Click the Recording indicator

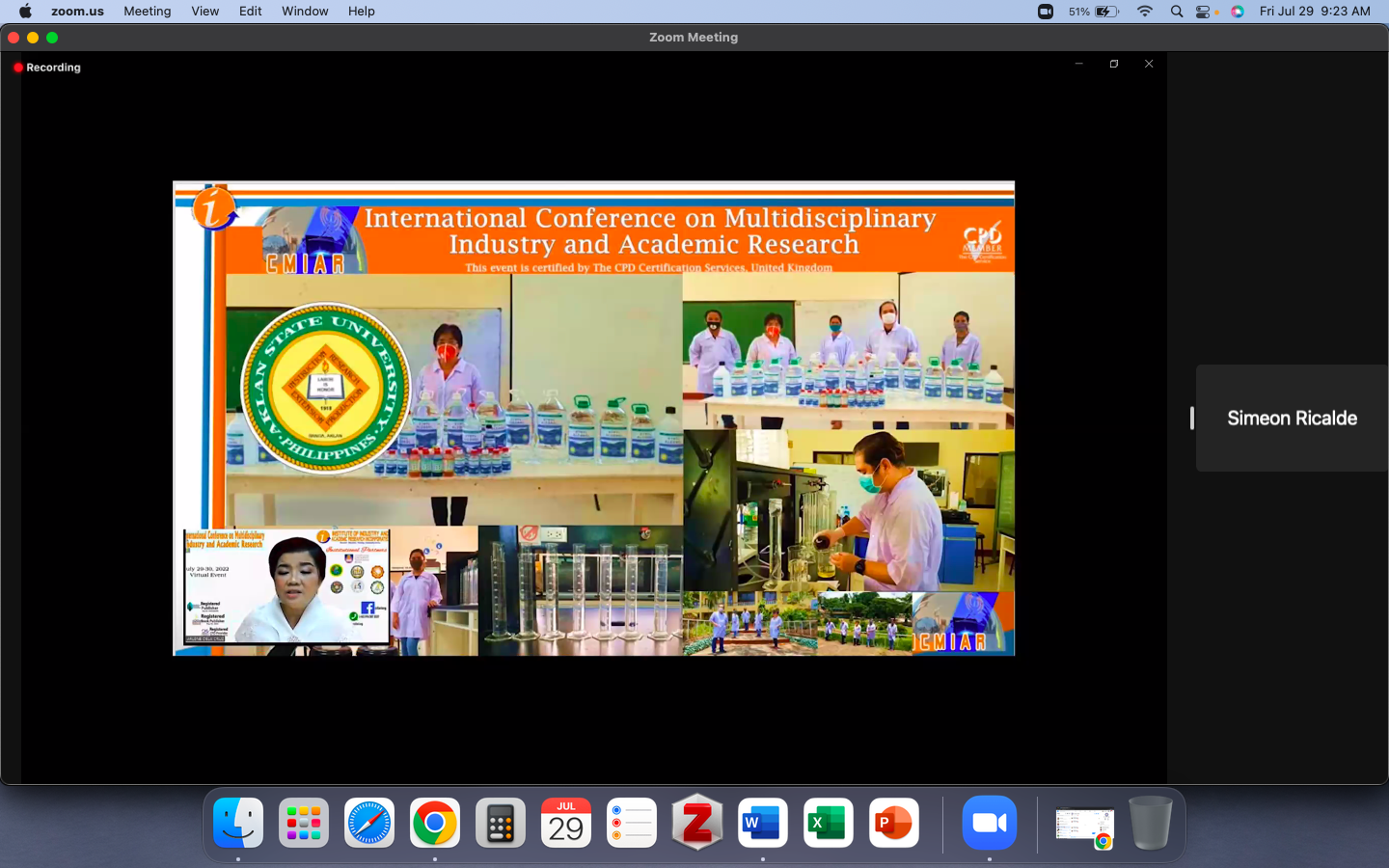[47, 68]
